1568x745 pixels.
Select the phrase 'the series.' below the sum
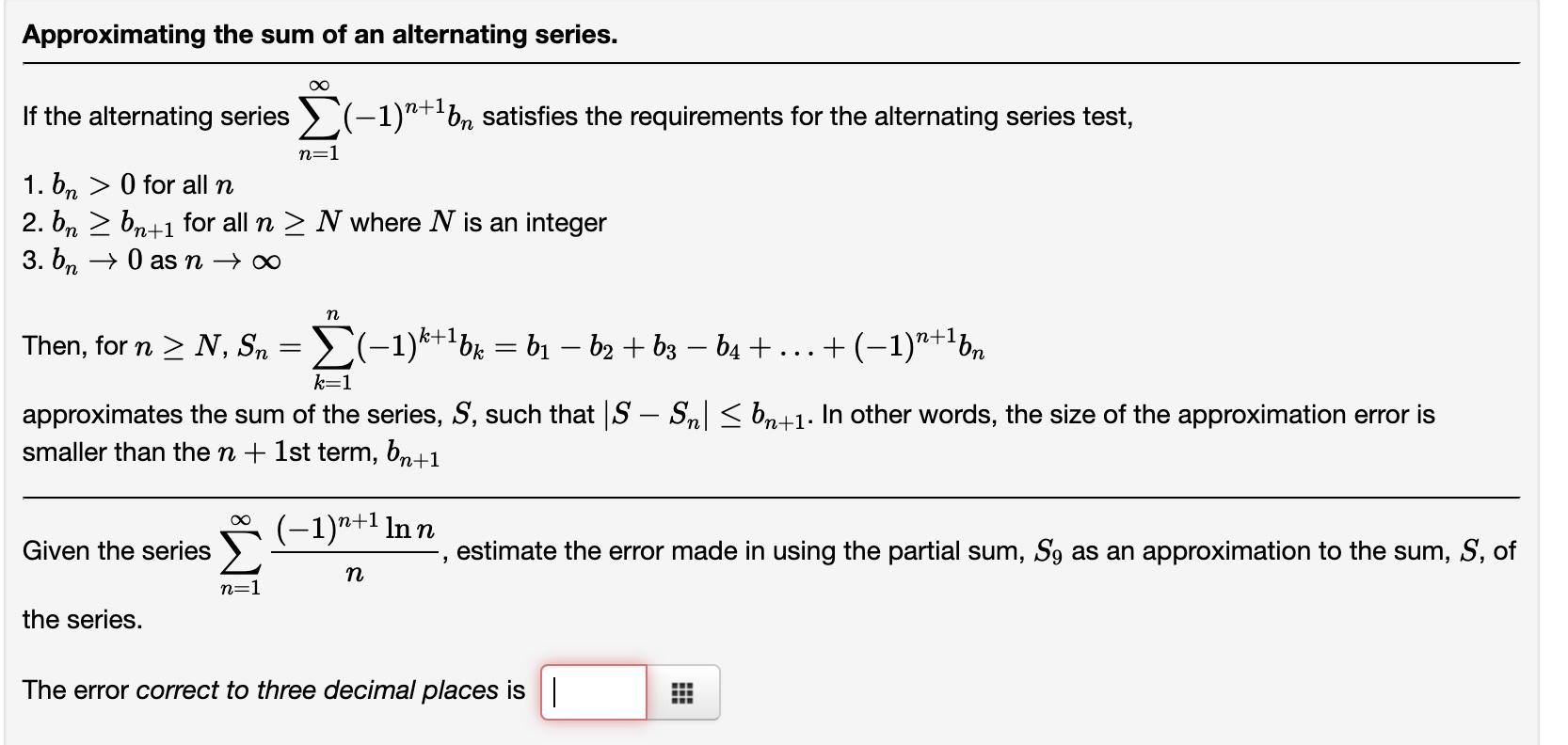(x=80, y=621)
